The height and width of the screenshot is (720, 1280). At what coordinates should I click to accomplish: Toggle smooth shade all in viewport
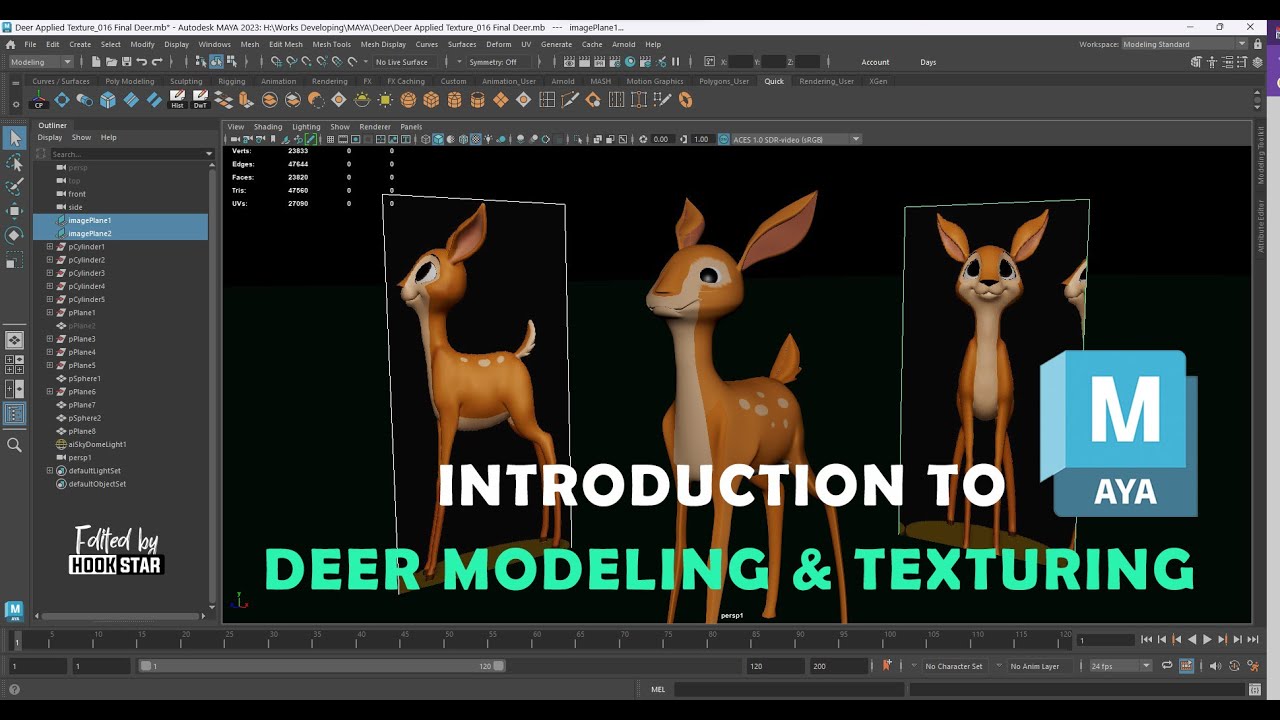click(x=439, y=139)
